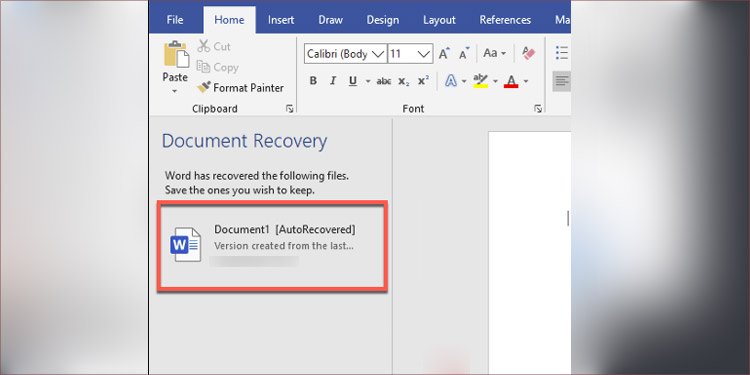Click the Paste clipboard icon
Image resolution: width=750 pixels, height=375 pixels.
pyautogui.click(x=176, y=54)
